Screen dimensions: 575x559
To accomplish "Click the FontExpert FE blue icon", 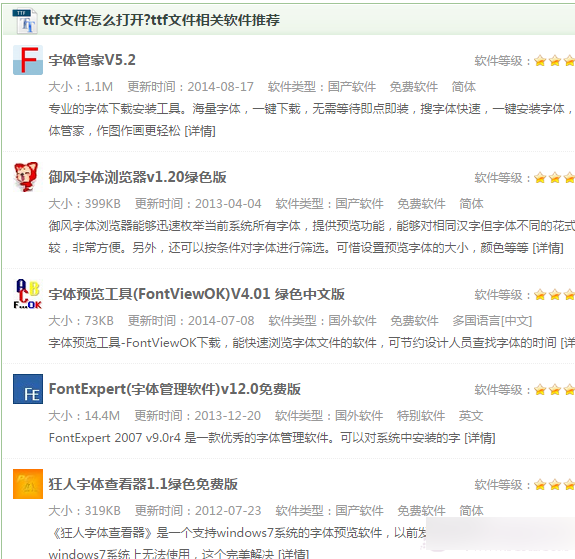I will [x=28, y=389].
